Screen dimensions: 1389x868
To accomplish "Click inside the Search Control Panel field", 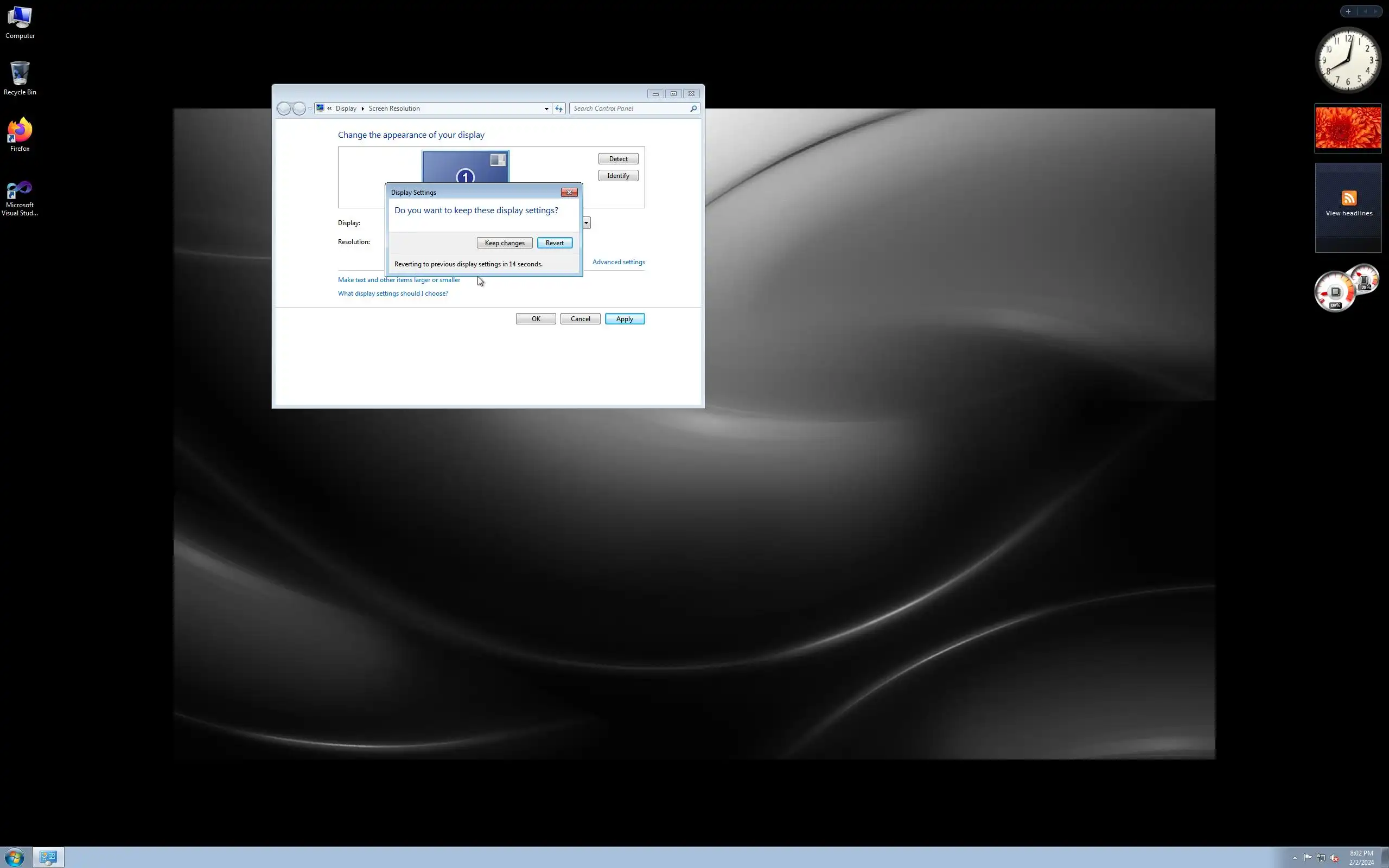I will click(x=628, y=108).
